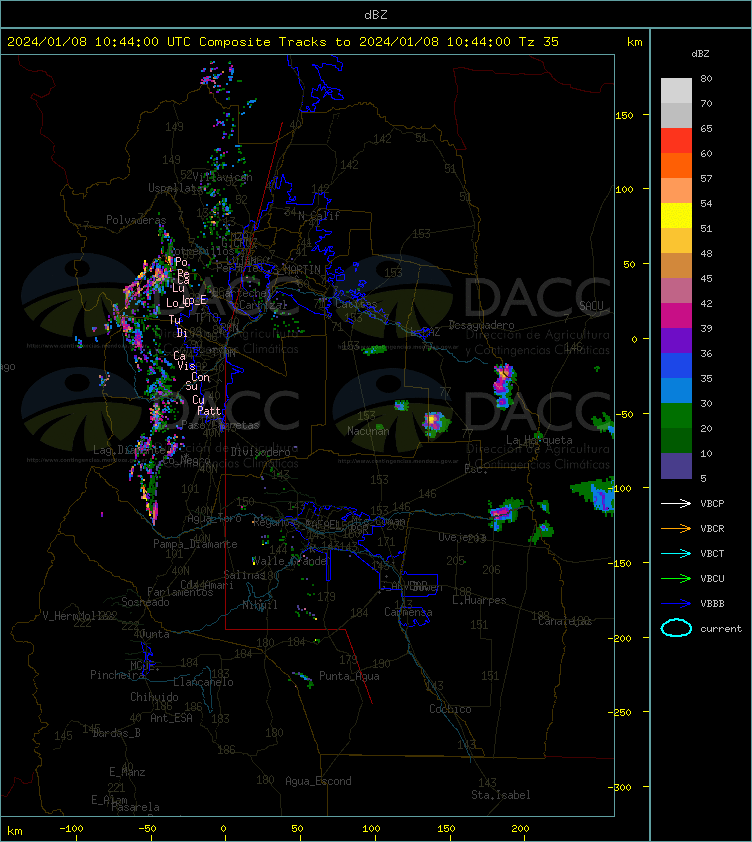Click the 'Nihuil' map label
Viewport: 752px width, 842px height.
(x=260, y=605)
